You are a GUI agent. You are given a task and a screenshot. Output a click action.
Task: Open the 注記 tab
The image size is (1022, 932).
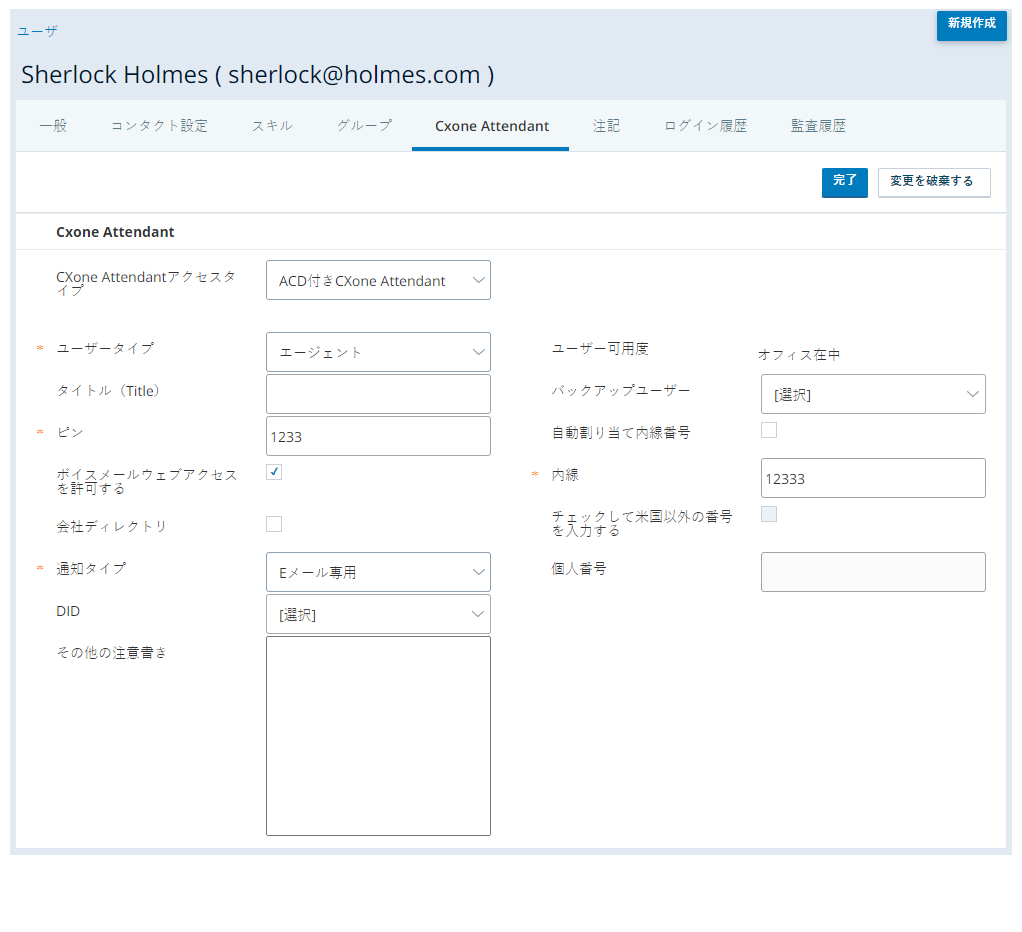pos(606,126)
